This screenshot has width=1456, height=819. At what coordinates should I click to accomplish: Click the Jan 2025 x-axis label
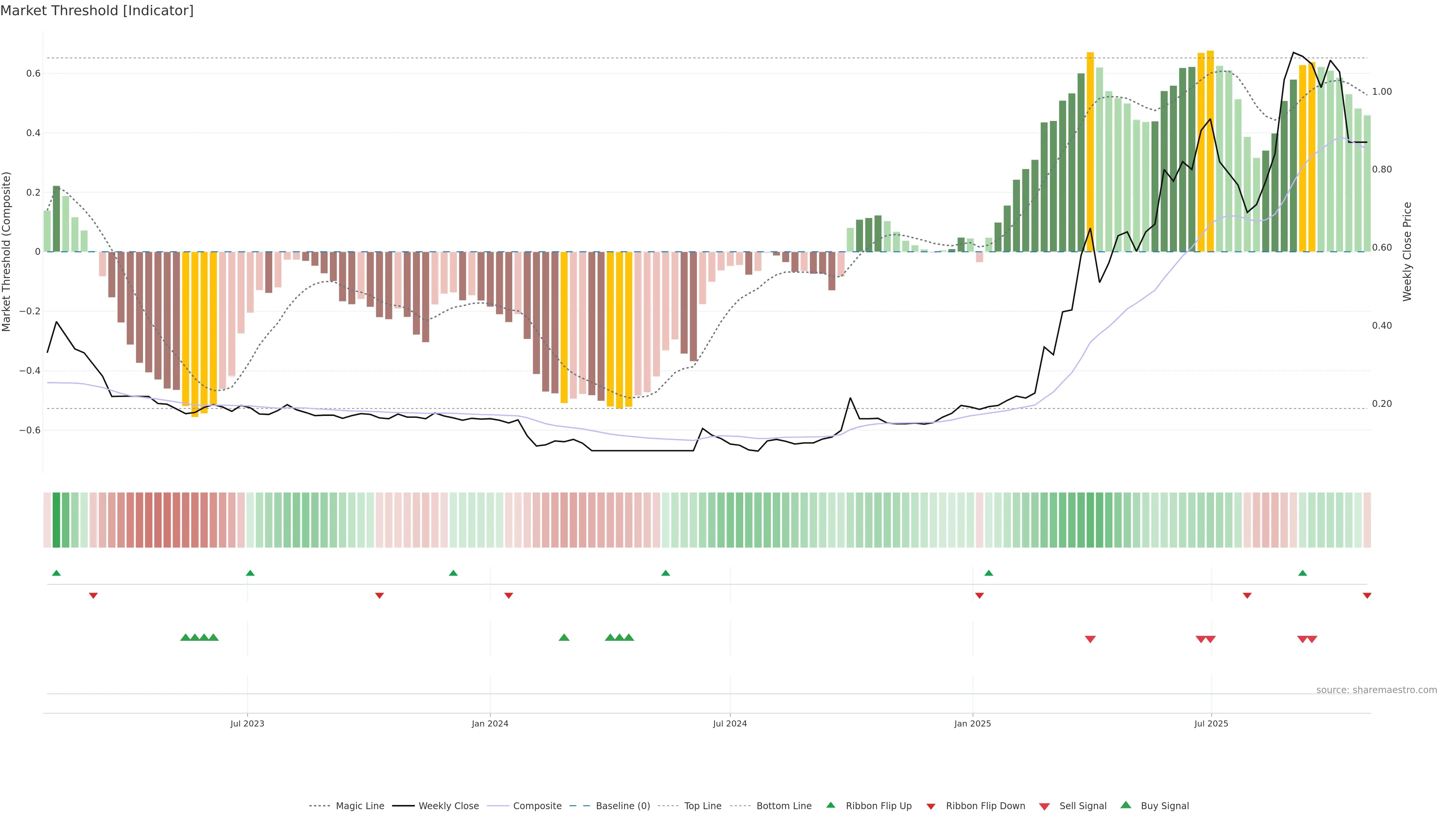pyautogui.click(x=972, y=723)
